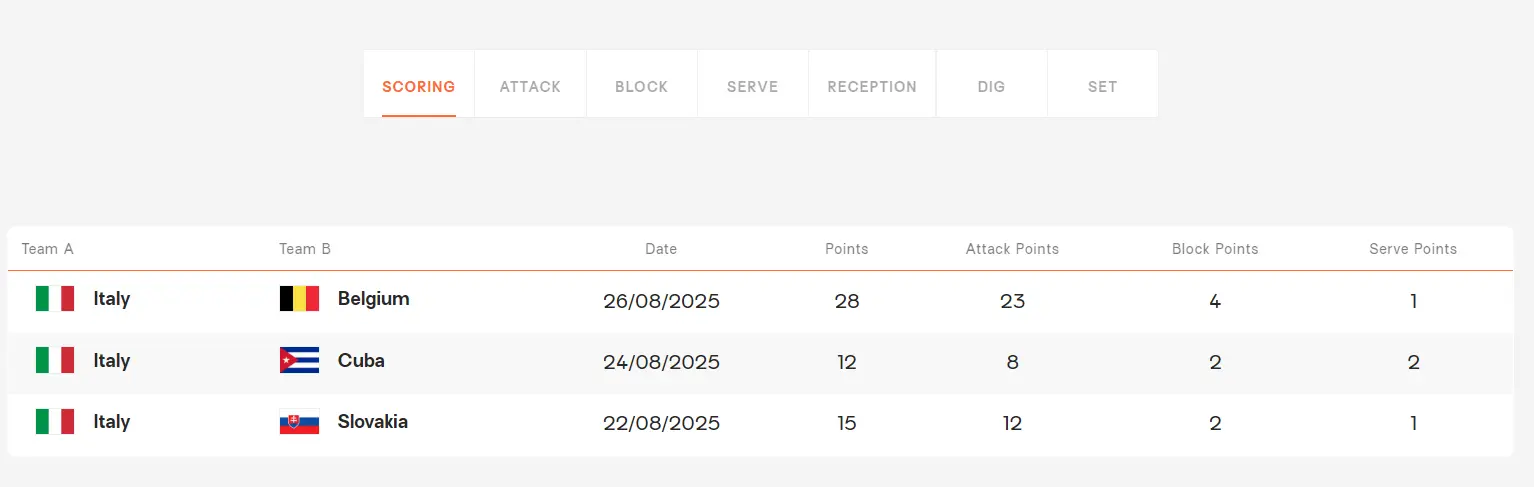Viewport: 1534px width, 487px height.
Task: Click the Belgium team name
Action: (x=373, y=299)
